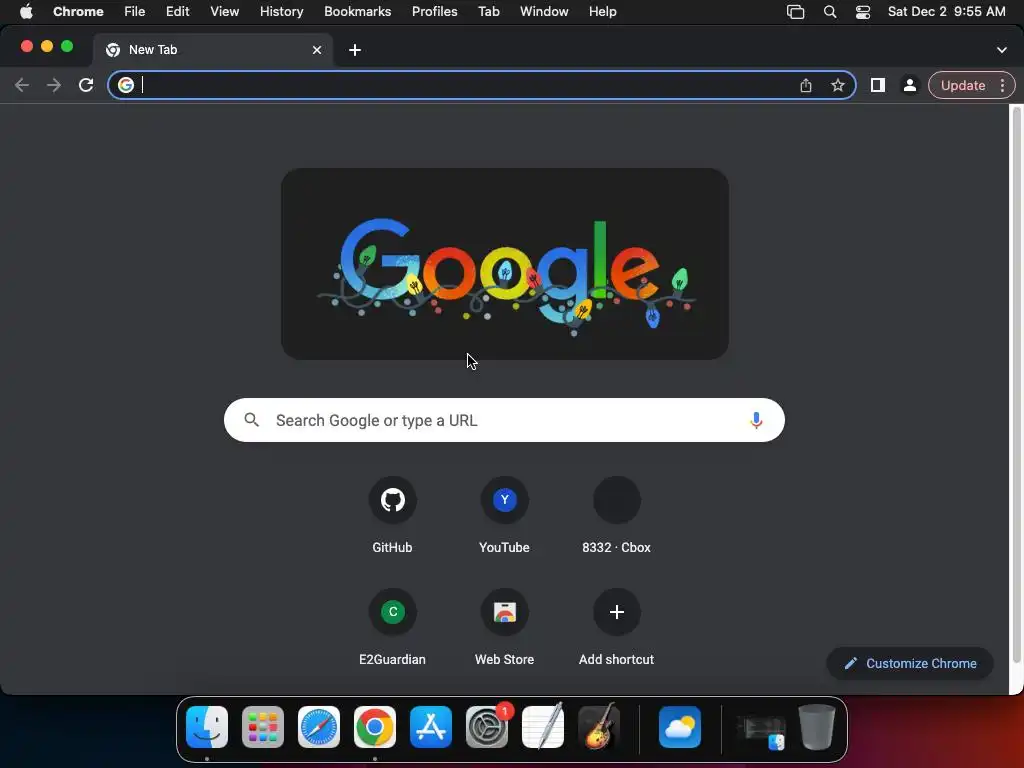1024x768 pixels.
Task: Click the screen mirroring menu bar icon
Action: click(x=795, y=12)
